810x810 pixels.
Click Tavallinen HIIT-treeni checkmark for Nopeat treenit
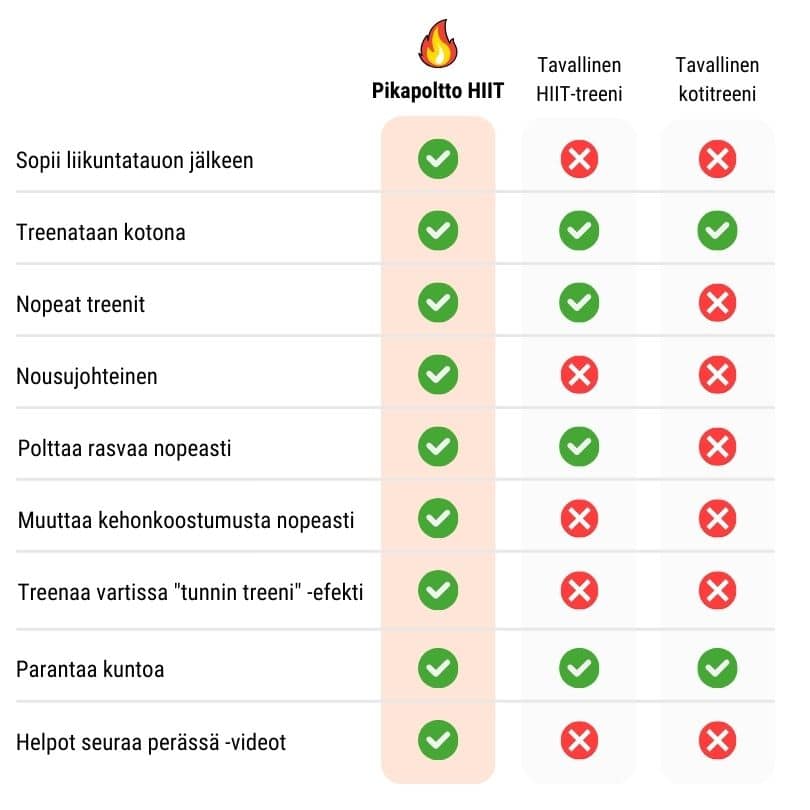click(x=579, y=303)
